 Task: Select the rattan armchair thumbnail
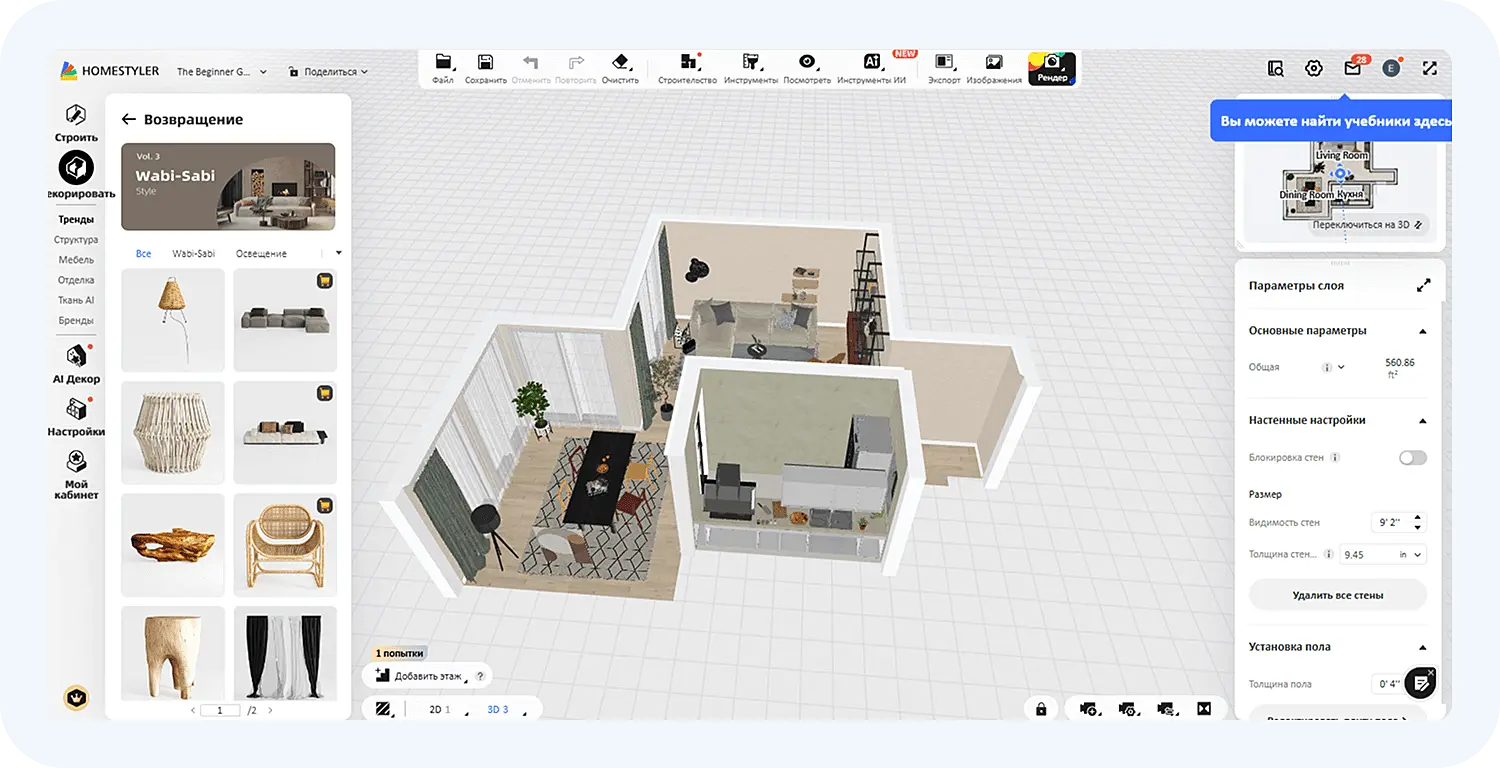pyautogui.click(x=285, y=545)
